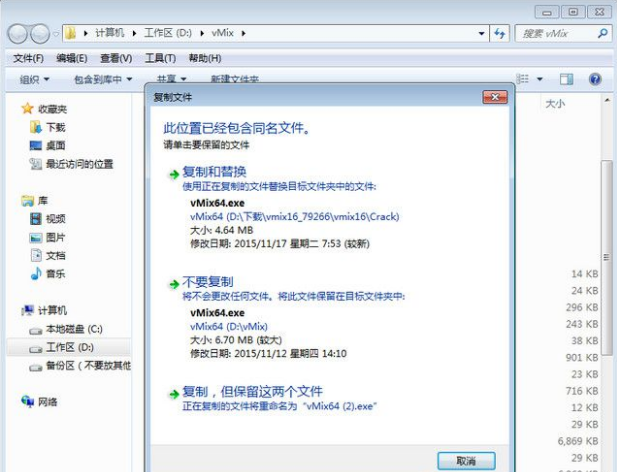Click the green arrow beside 复制和替换
The width and height of the screenshot is (617, 472).
pyautogui.click(x=174, y=174)
